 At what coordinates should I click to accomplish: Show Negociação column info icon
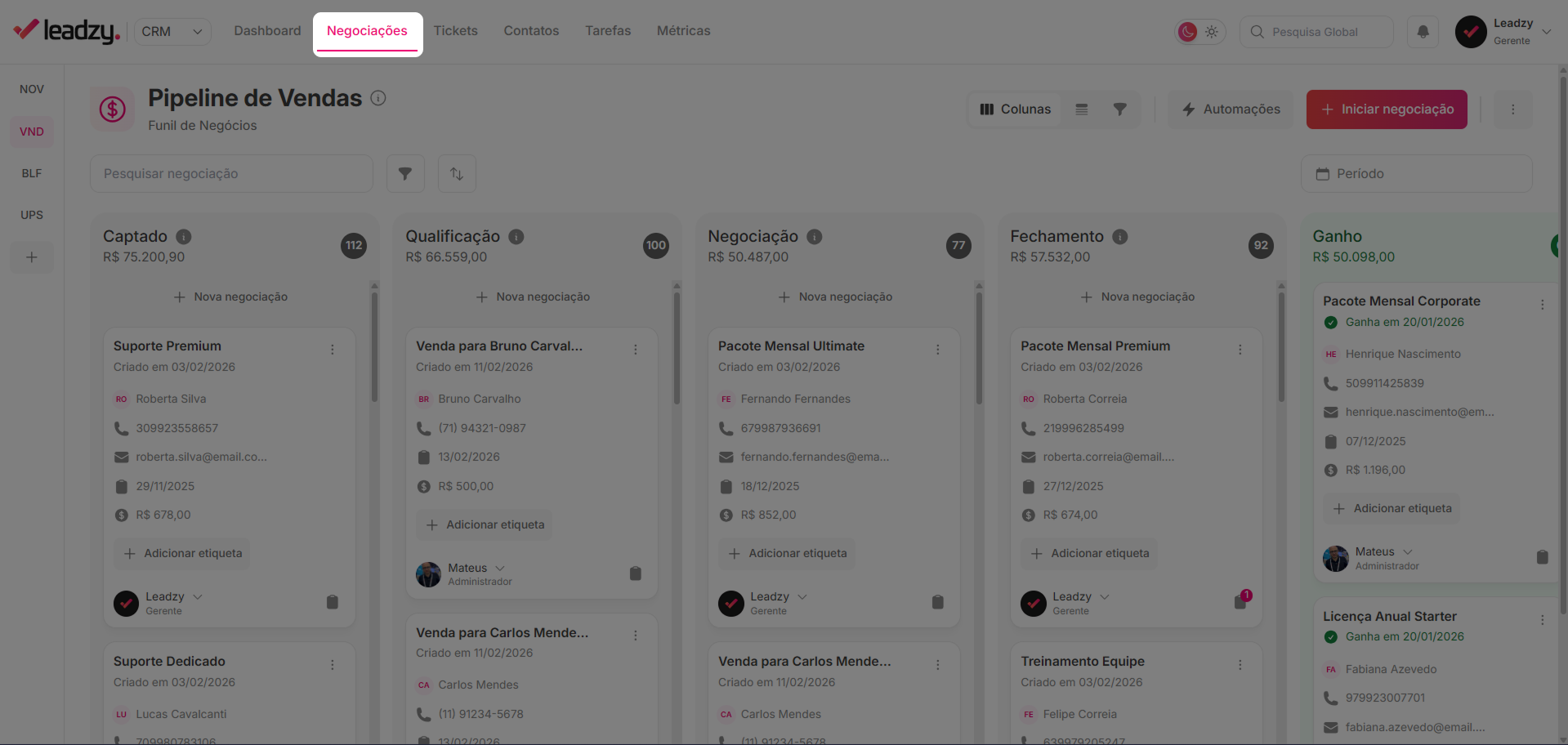(815, 237)
